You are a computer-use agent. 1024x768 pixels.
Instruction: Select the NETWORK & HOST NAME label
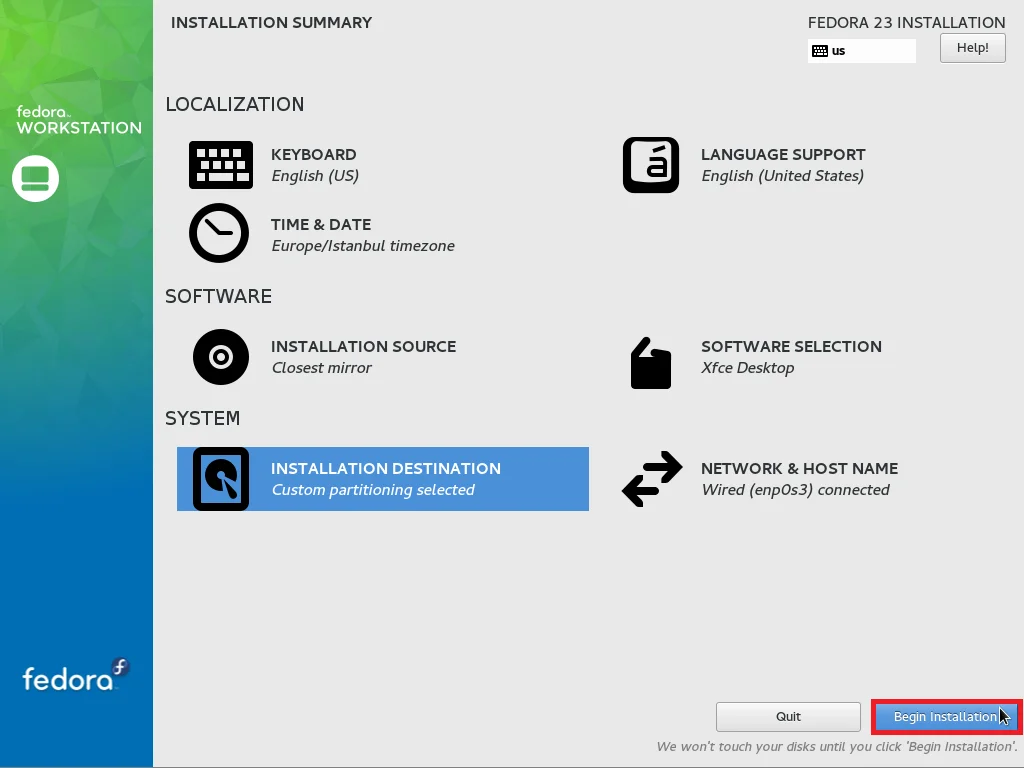[x=799, y=469]
